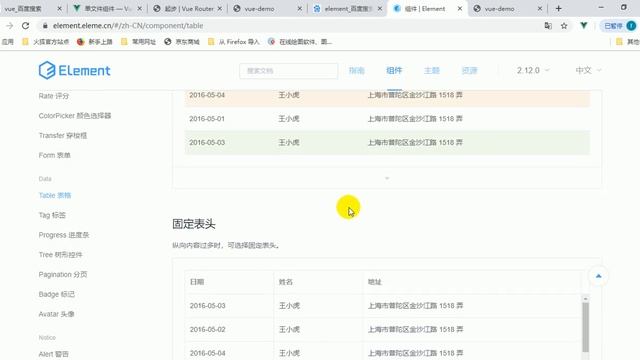
Task: Open the 资源 nav link
Action: 469,71
